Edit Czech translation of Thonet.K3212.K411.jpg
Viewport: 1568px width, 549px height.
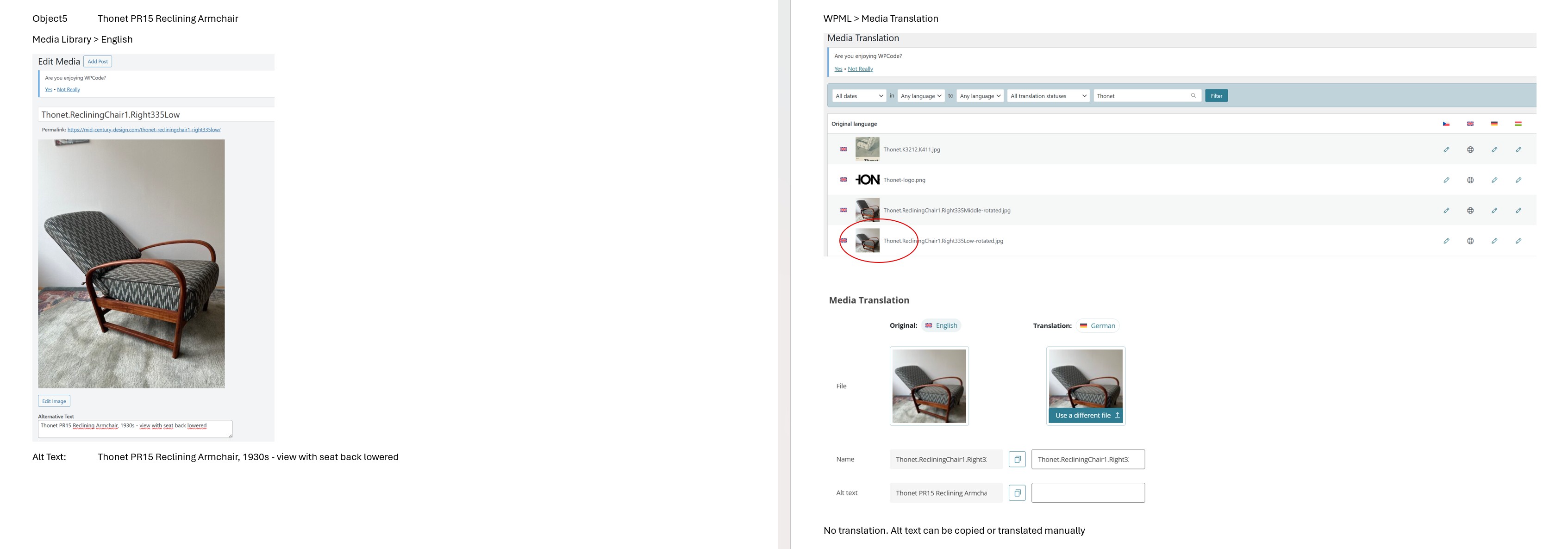(x=1446, y=150)
